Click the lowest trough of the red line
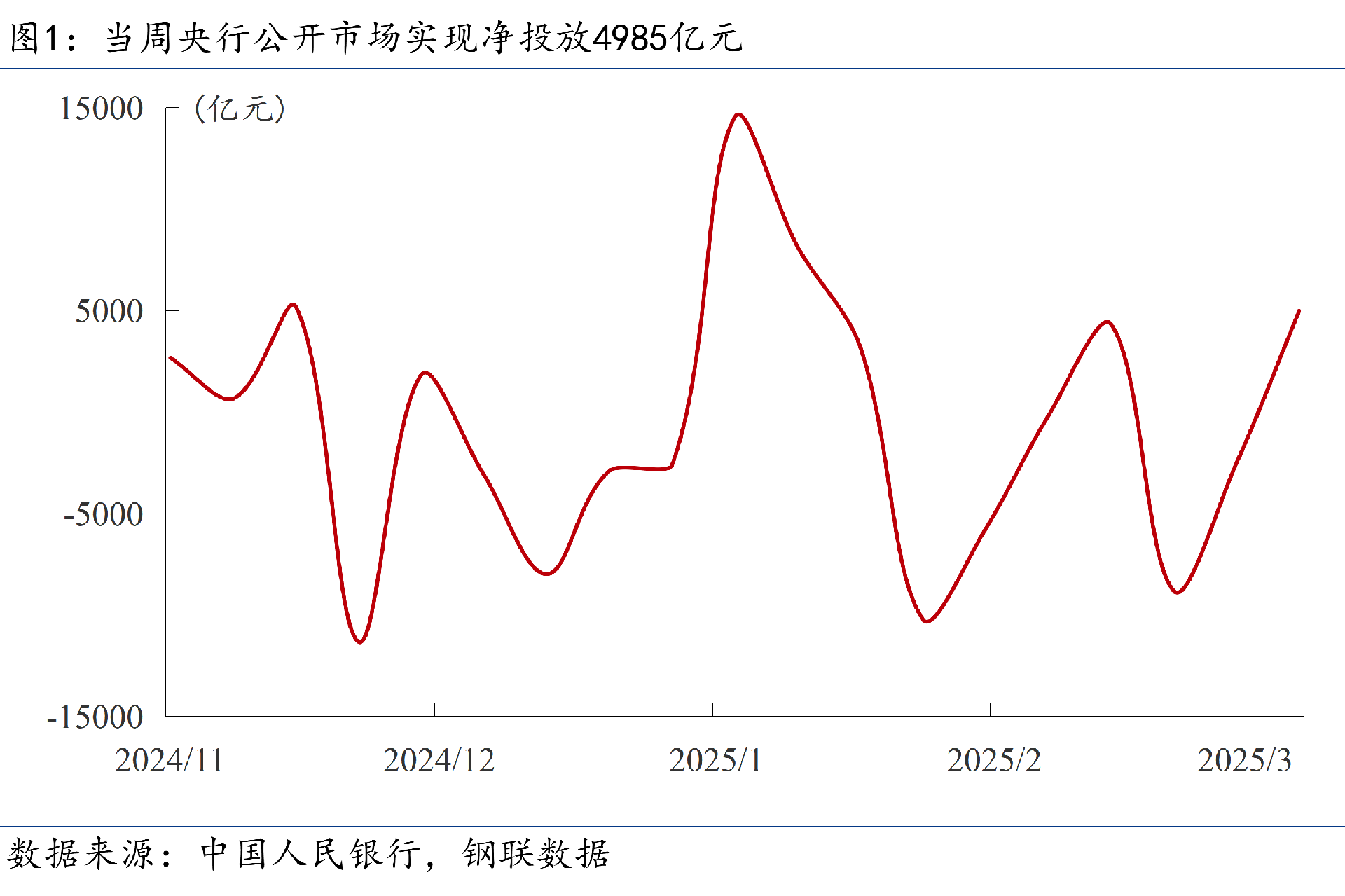 [x=359, y=641]
